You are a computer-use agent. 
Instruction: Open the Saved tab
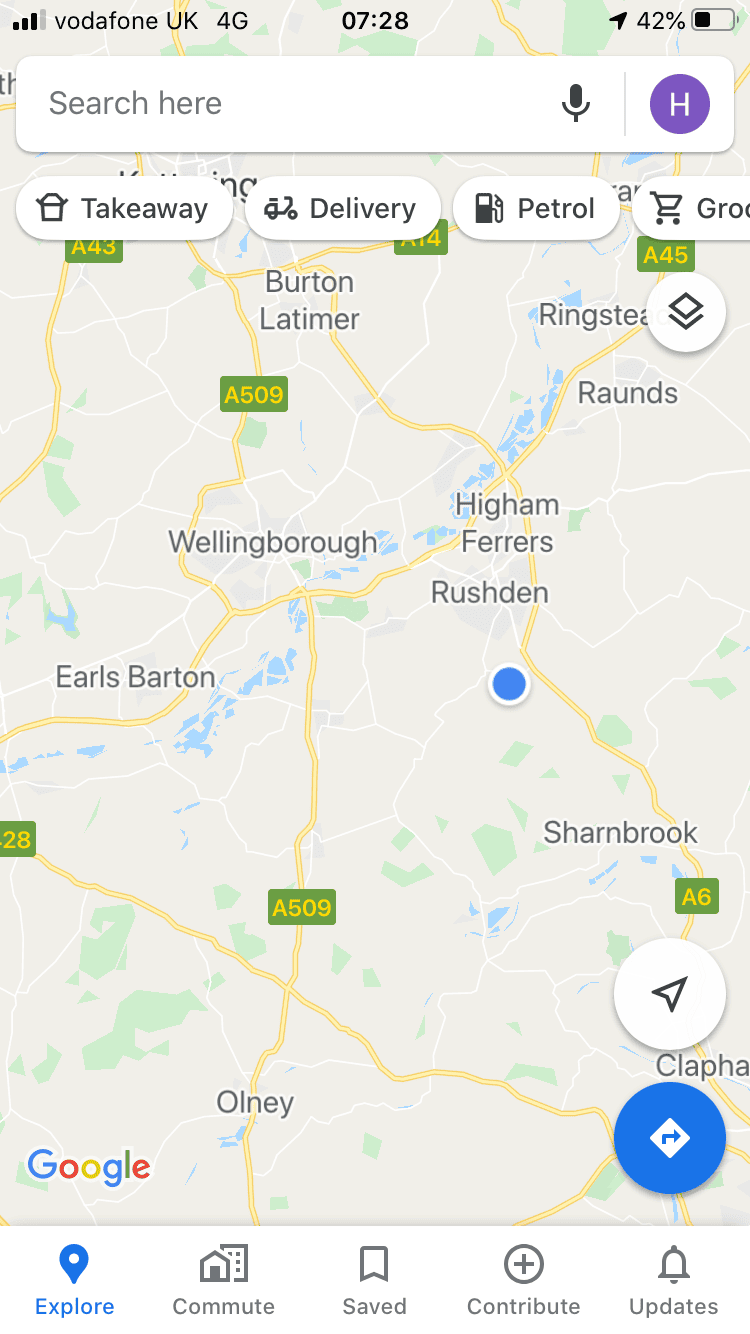click(374, 1280)
